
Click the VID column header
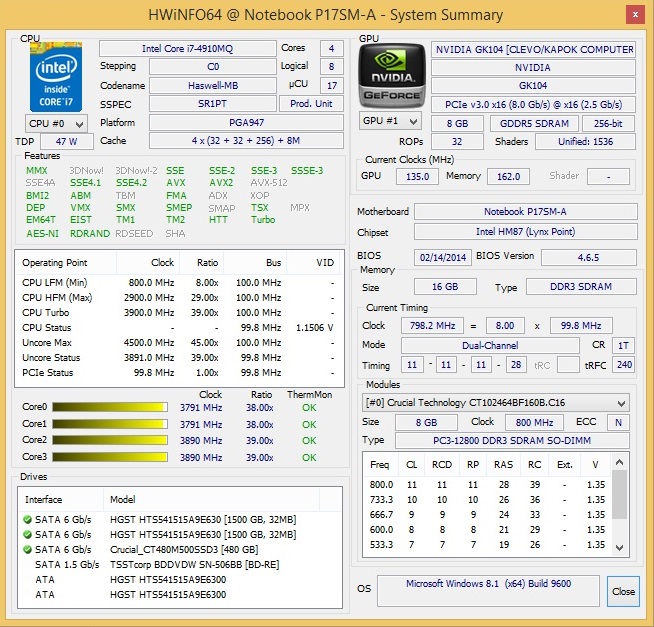315,263
